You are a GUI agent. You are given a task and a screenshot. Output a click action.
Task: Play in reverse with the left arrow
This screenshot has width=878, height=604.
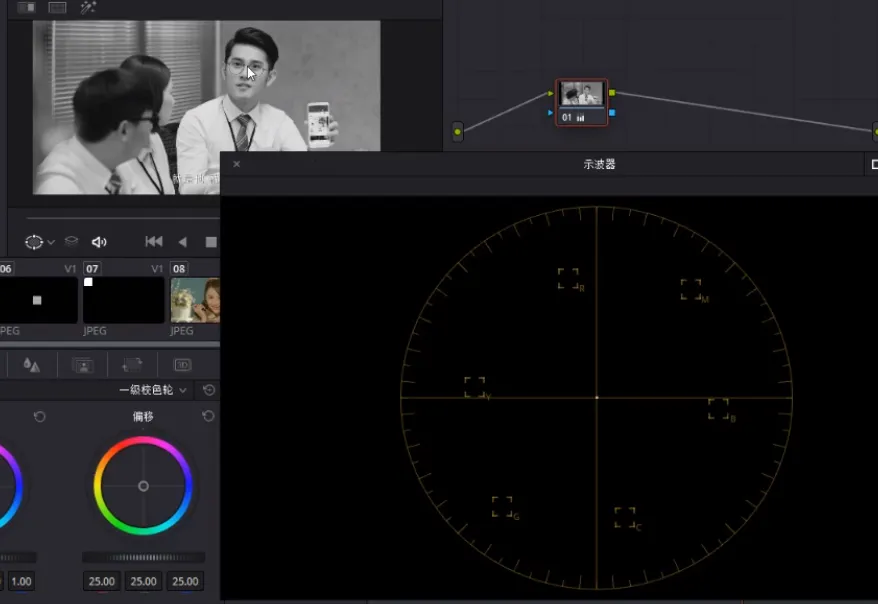[x=183, y=242]
